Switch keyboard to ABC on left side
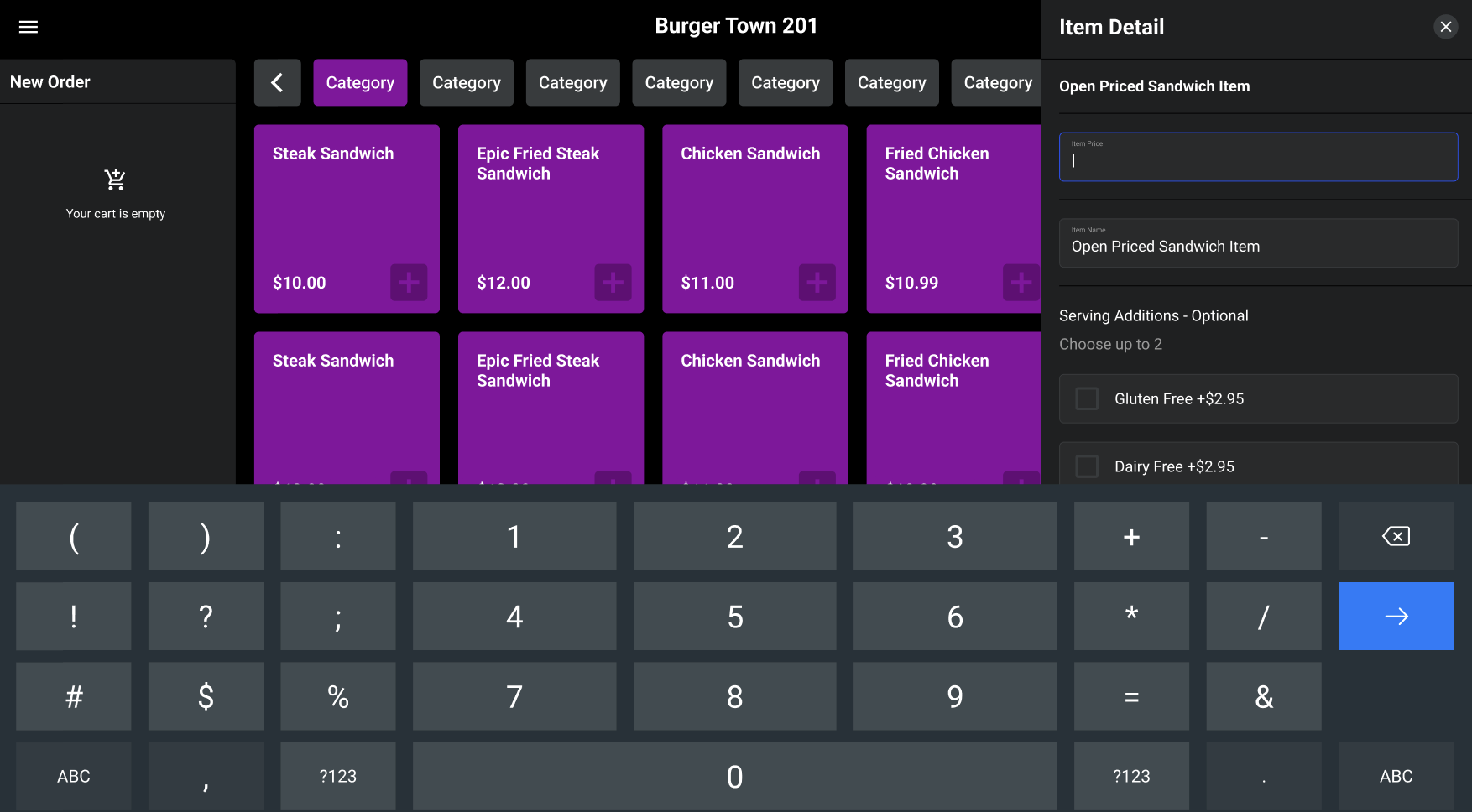 [x=74, y=776]
